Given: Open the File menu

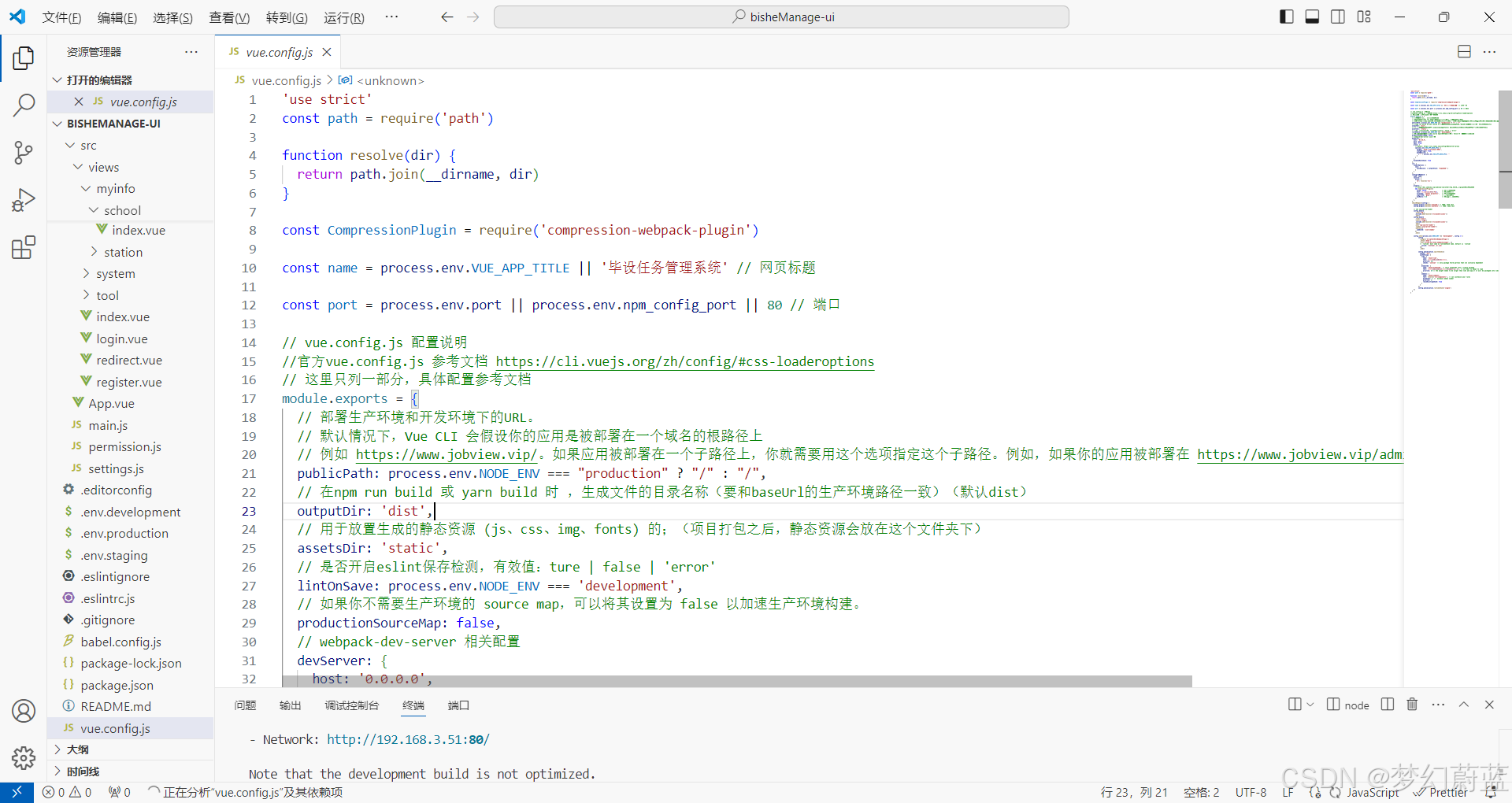Looking at the screenshot, I should pos(61,17).
